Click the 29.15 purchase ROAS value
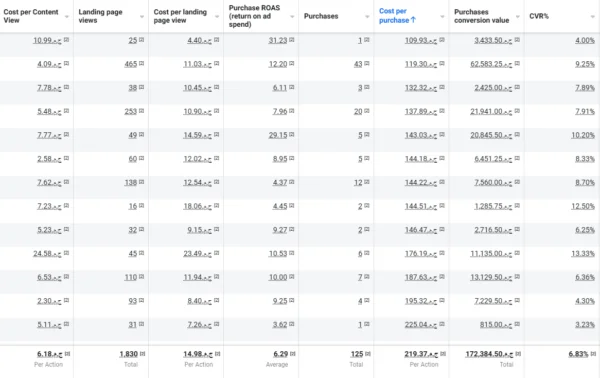This screenshot has width=600, height=378. (x=277, y=135)
